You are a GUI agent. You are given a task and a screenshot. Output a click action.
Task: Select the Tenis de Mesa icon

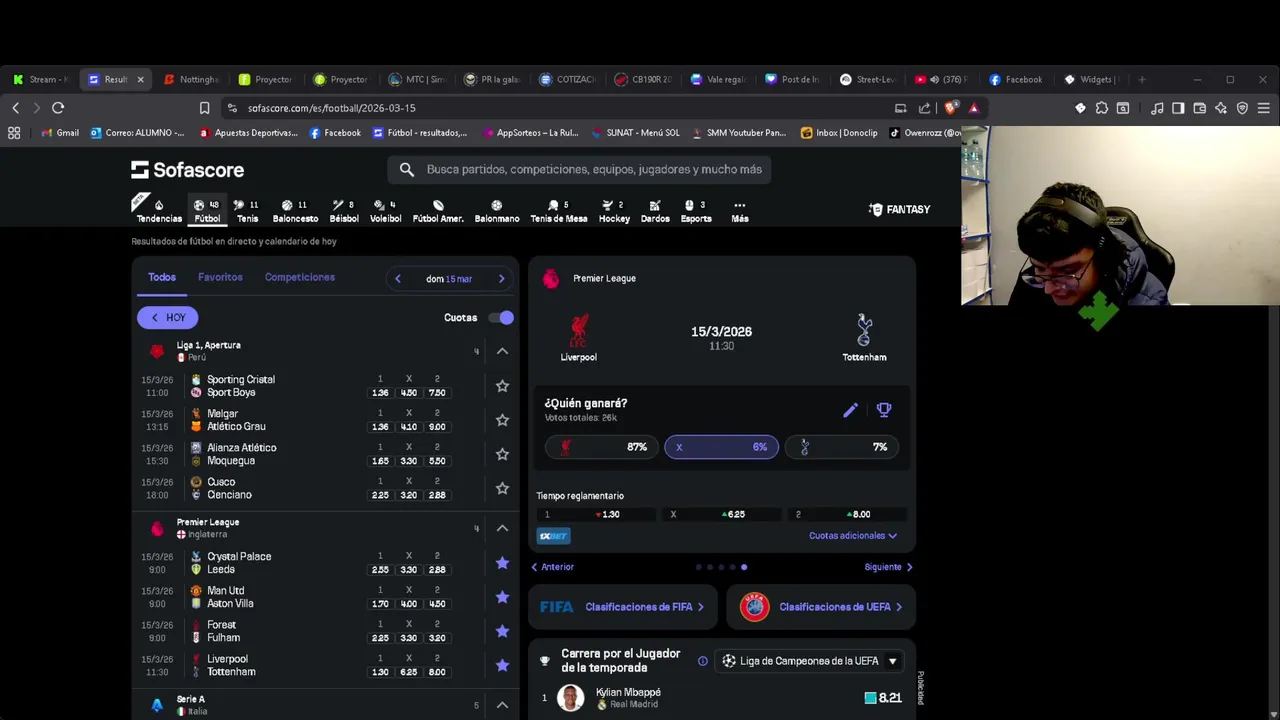pos(559,211)
